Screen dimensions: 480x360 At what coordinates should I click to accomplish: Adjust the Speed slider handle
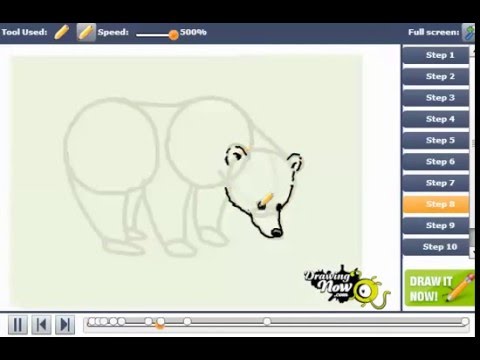[173, 35]
